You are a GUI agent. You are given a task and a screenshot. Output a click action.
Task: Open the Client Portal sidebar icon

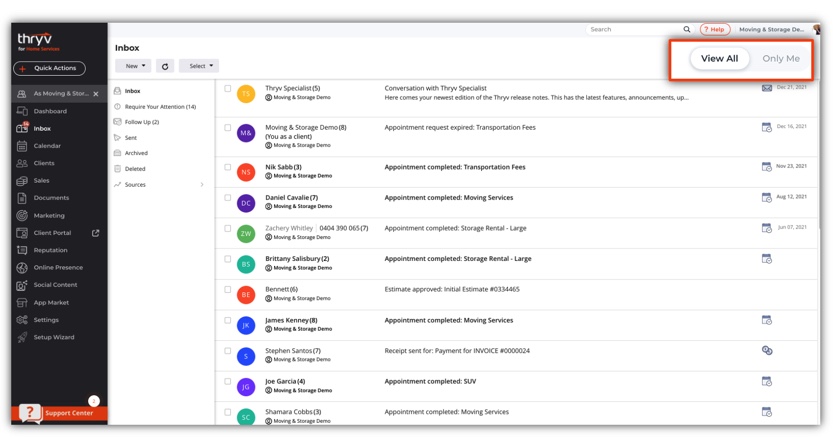(x=22, y=233)
